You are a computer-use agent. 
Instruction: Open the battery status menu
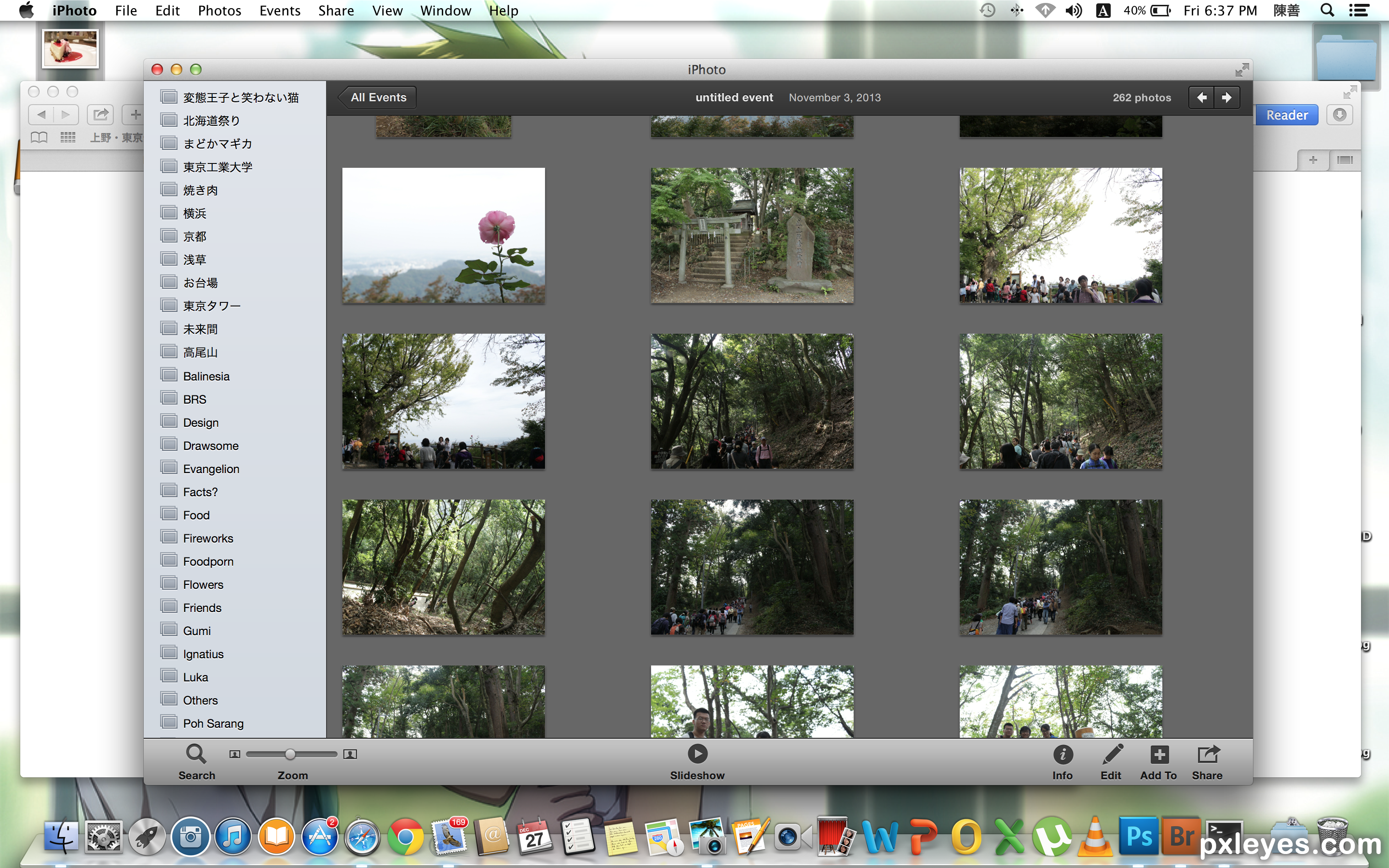pyautogui.click(x=1148, y=10)
